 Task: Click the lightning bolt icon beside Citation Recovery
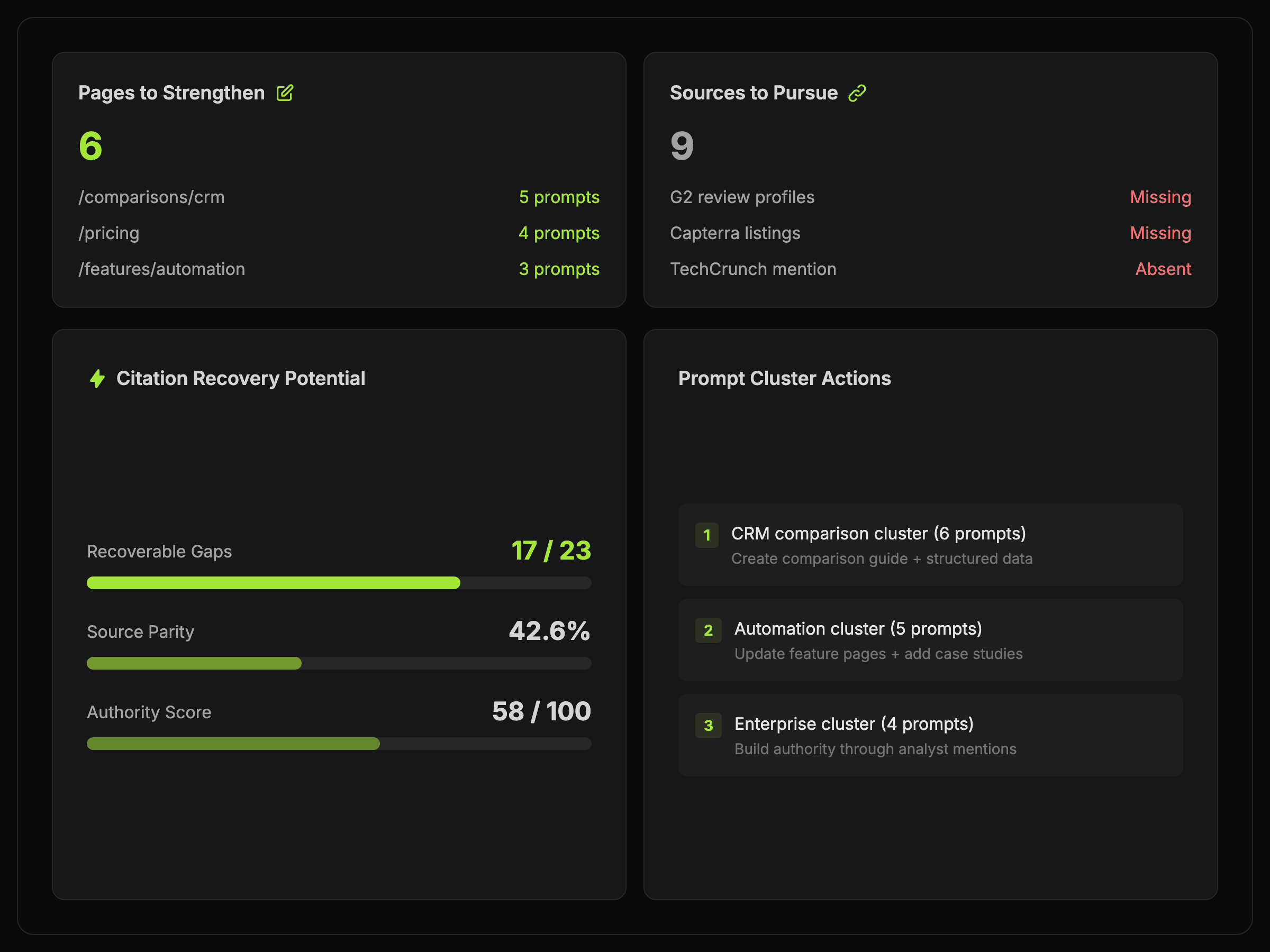(97, 379)
